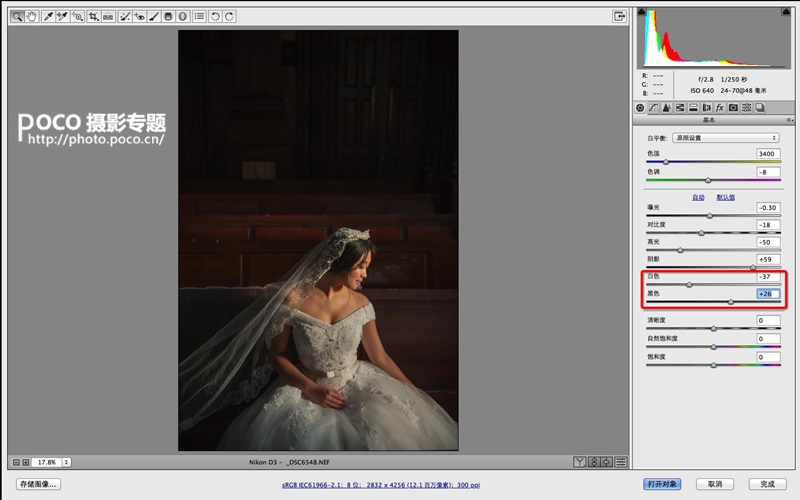The width and height of the screenshot is (800, 500).
Task: Select the White Balance eyedropper tool
Action: pyautogui.click(x=48, y=16)
